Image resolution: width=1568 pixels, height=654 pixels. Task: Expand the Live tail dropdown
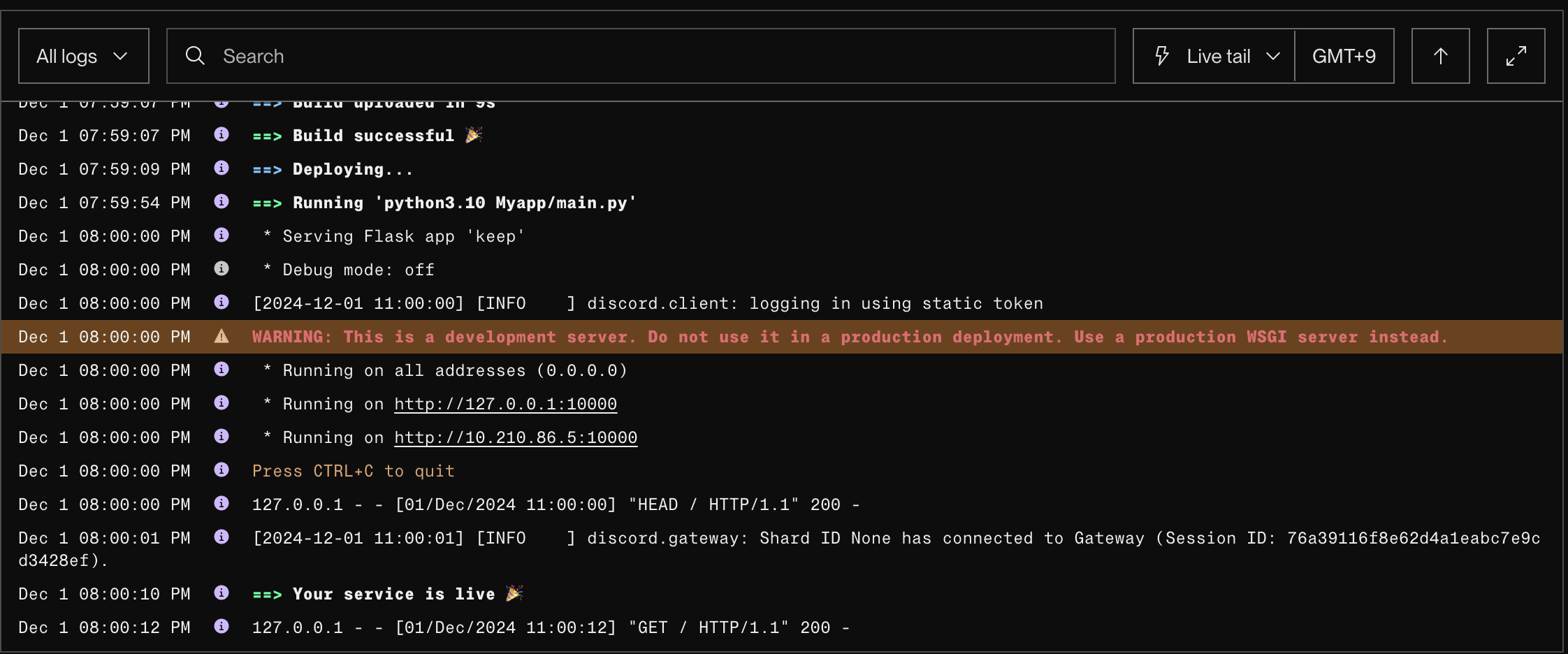[x=1214, y=56]
